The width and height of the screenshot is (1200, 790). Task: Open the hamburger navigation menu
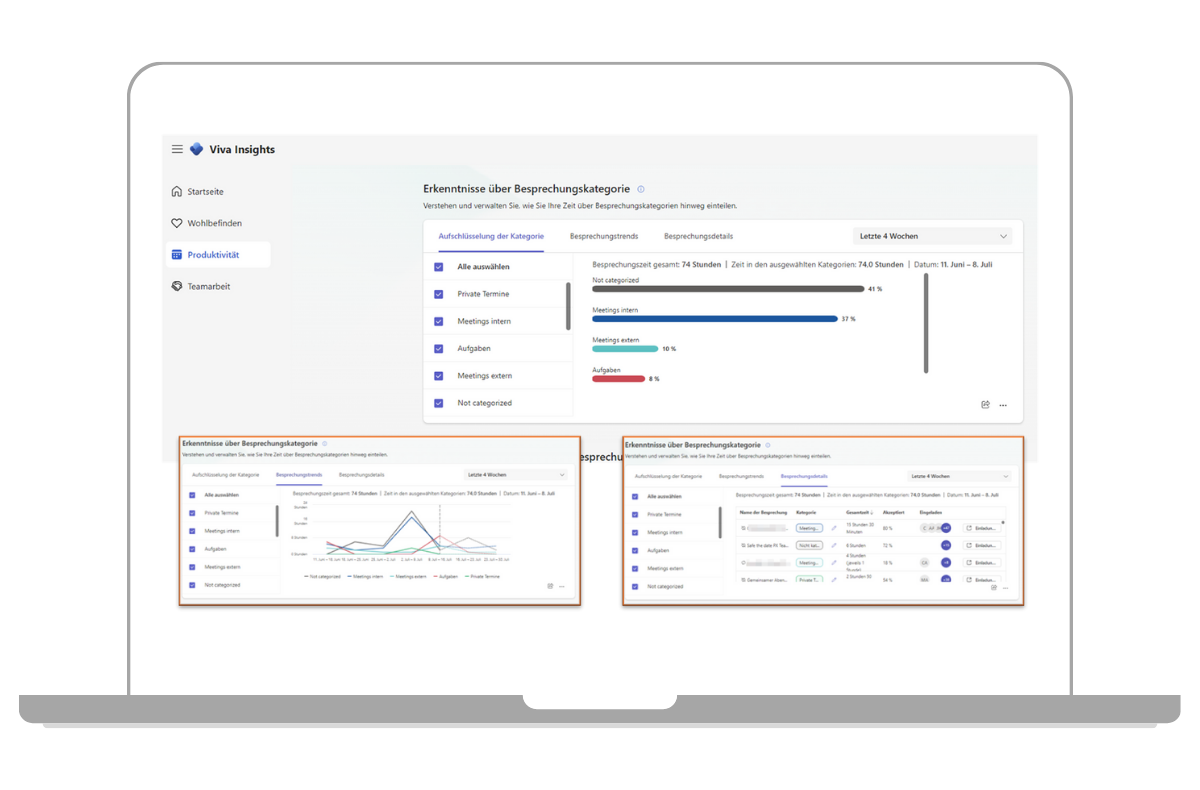point(177,149)
